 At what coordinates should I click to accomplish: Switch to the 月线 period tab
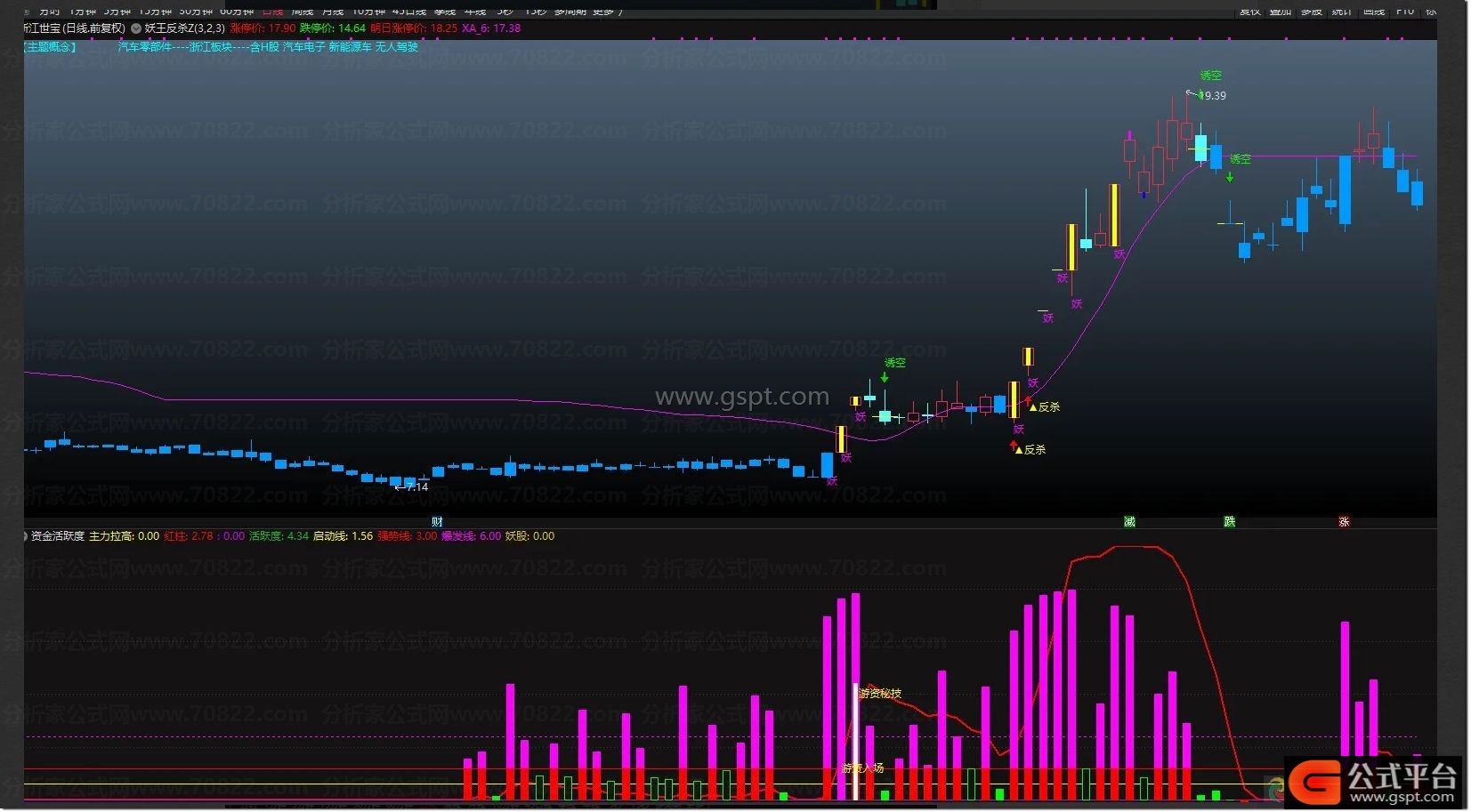[x=333, y=11]
